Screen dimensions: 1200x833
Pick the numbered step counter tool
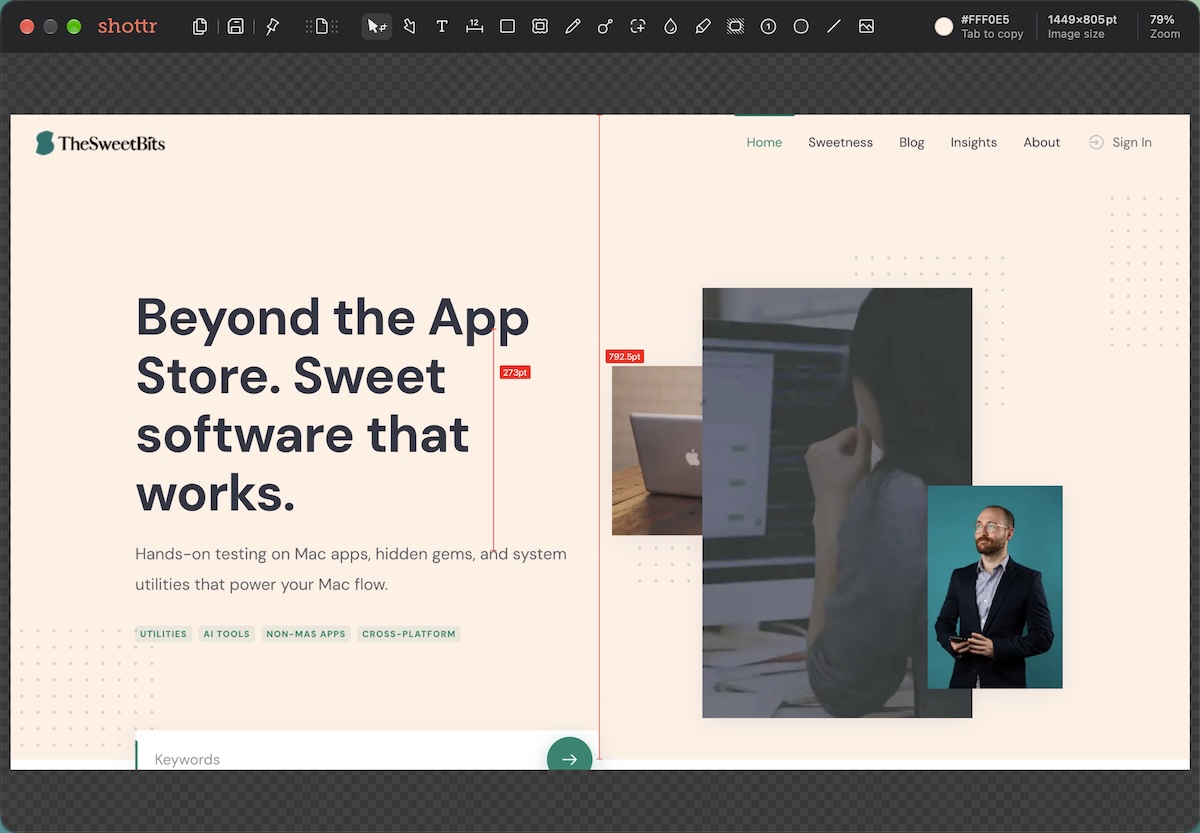(768, 27)
